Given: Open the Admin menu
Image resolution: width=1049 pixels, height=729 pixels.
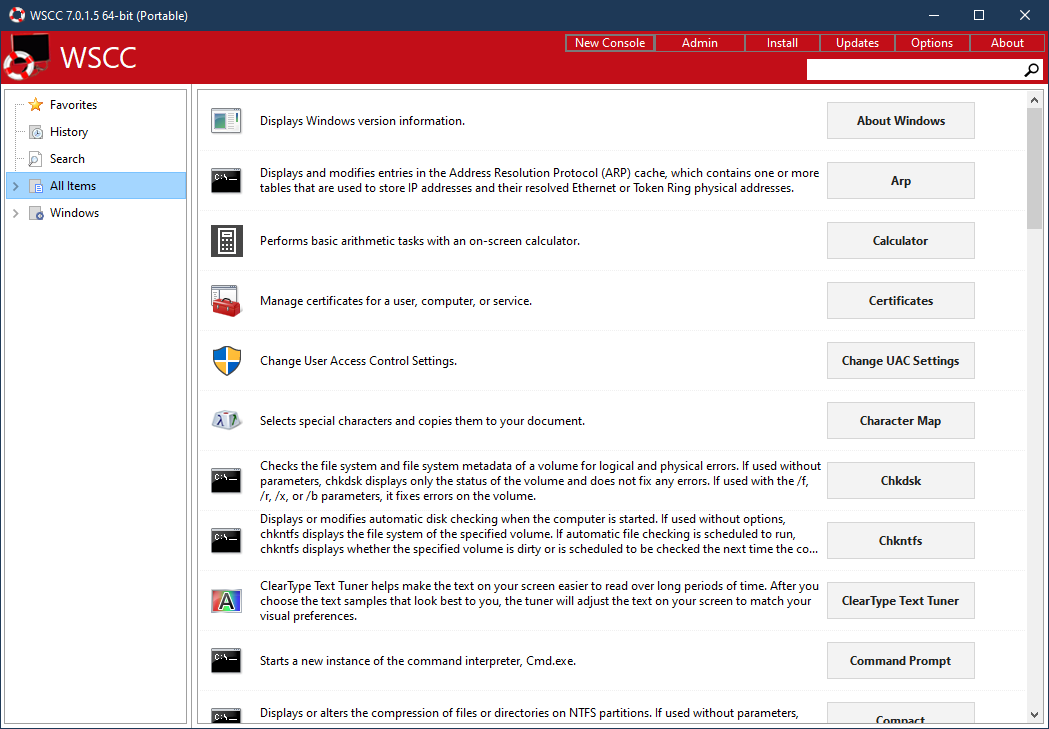Looking at the screenshot, I should tap(699, 43).
